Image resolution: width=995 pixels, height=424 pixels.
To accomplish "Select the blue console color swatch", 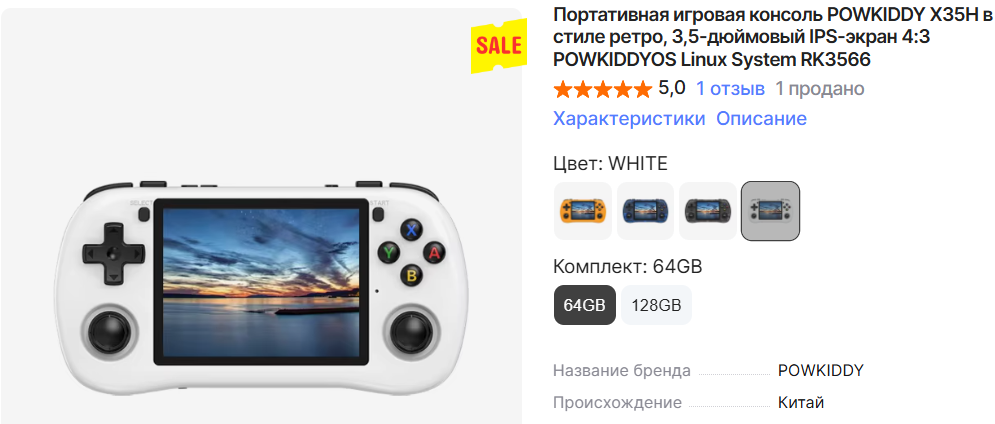I will pos(645,211).
